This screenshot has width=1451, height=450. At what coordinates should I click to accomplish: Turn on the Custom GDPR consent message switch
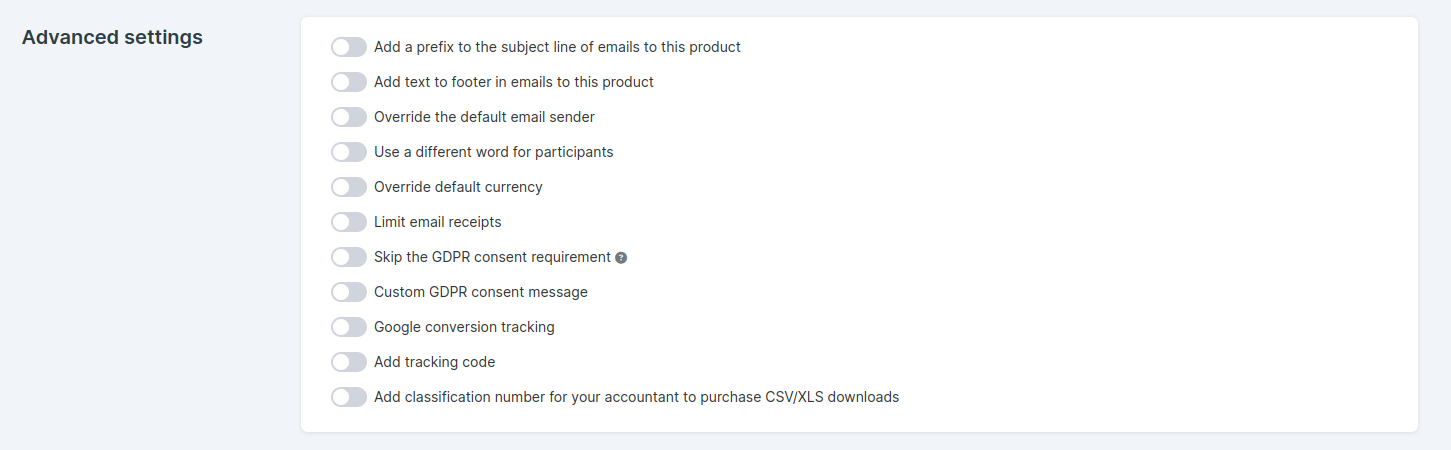click(x=349, y=292)
